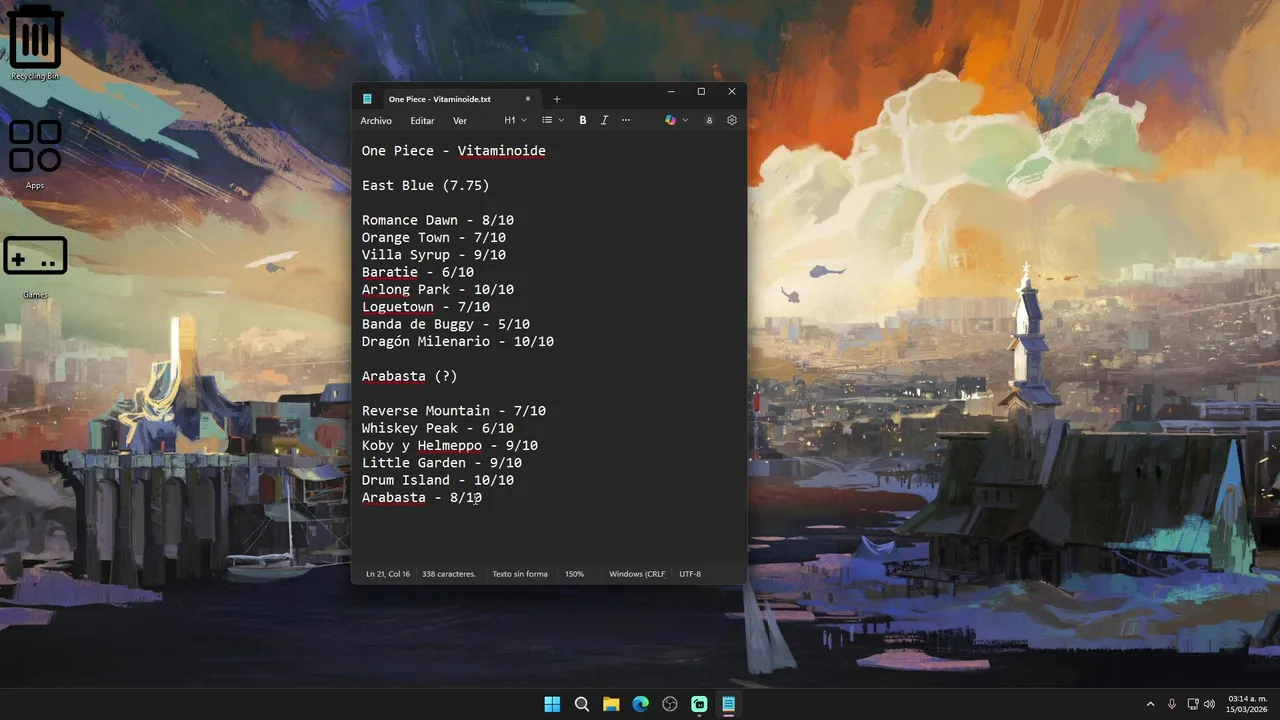Open the green app icon in taskbar
Image resolution: width=1280 pixels, height=720 pixels.
(x=699, y=704)
